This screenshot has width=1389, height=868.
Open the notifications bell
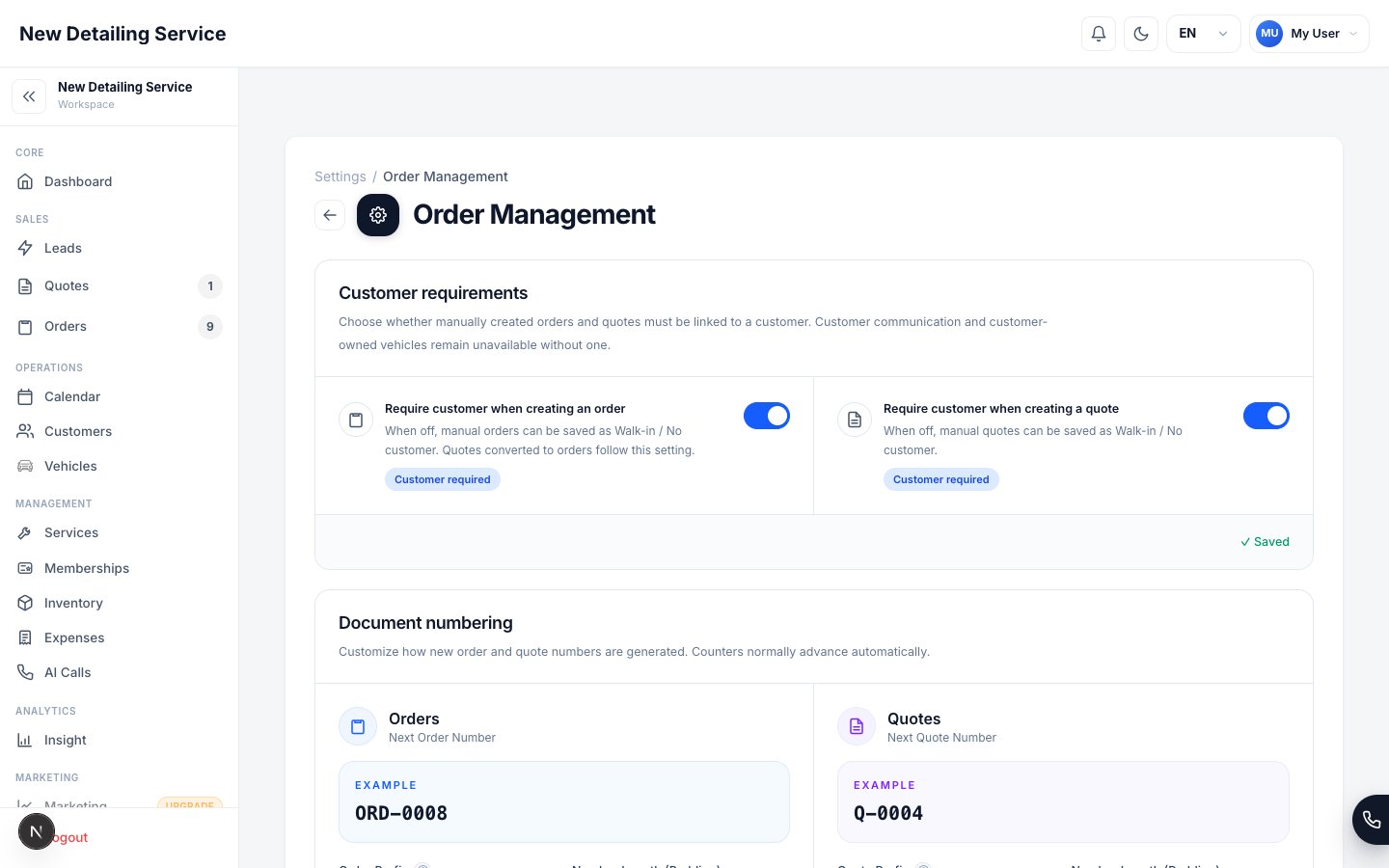point(1099,34)
